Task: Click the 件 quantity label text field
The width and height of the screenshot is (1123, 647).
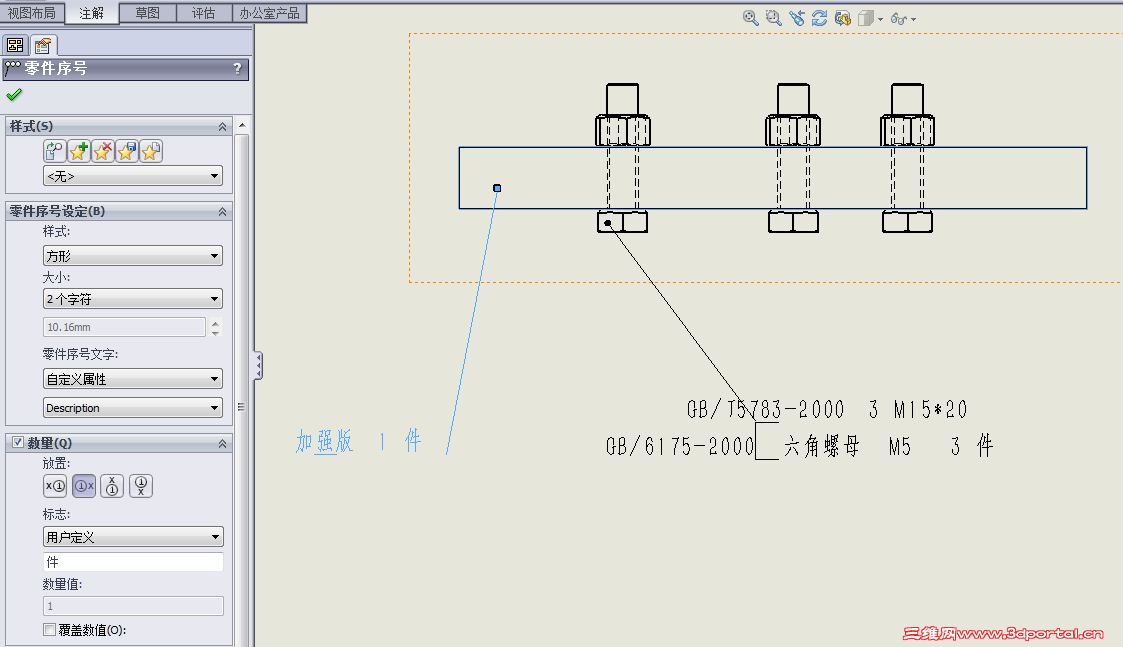Action: point(132,562)
